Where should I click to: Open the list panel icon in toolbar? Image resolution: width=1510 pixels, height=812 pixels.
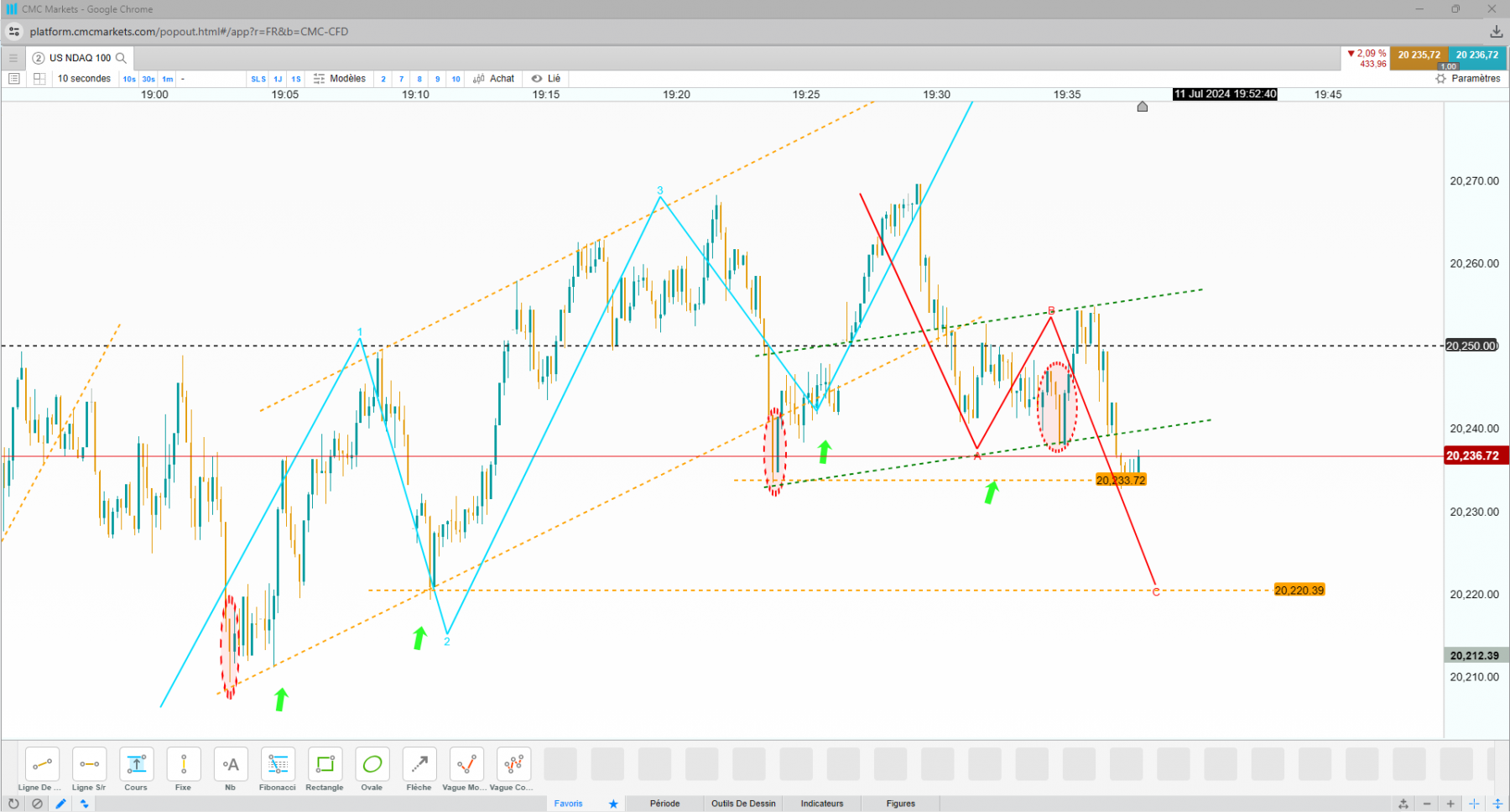tap(13, 79)
